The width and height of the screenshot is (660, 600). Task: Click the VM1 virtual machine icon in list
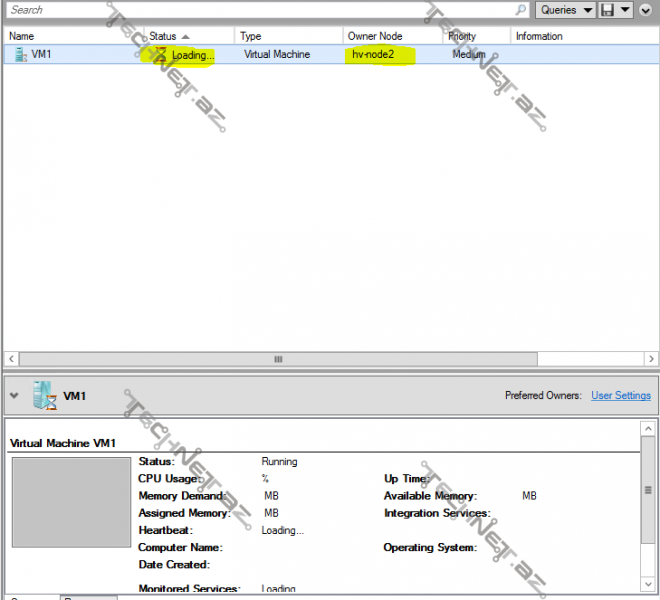point(20,54)
